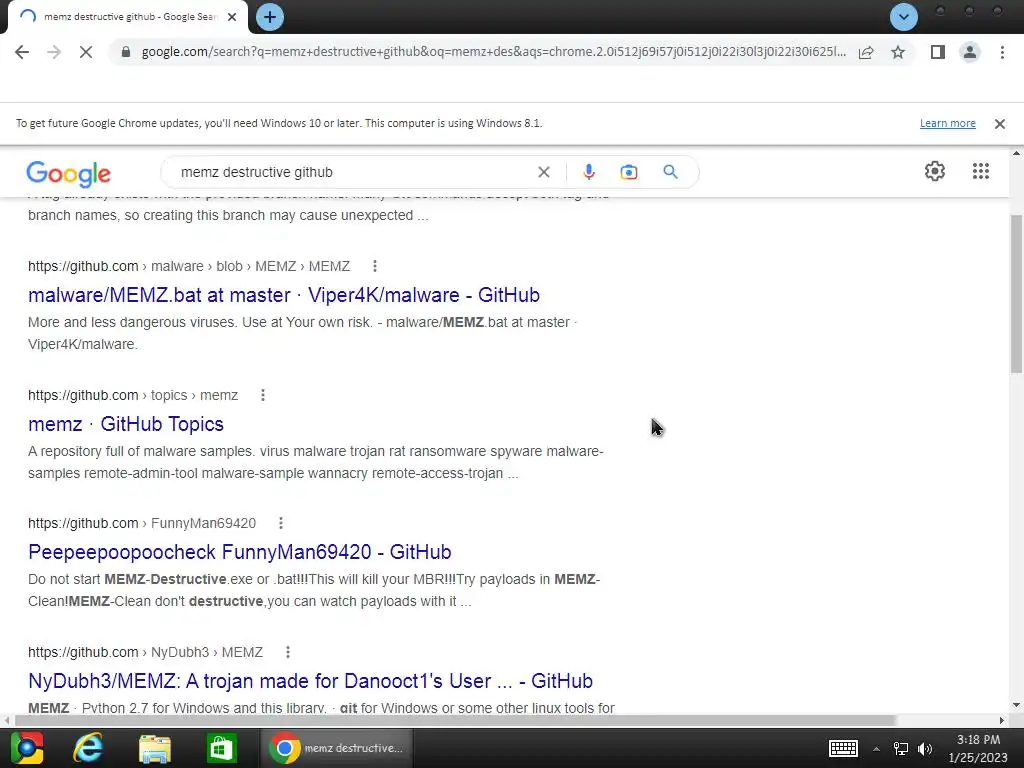Open memz GitHub Topics result

[x=125, y=424]
